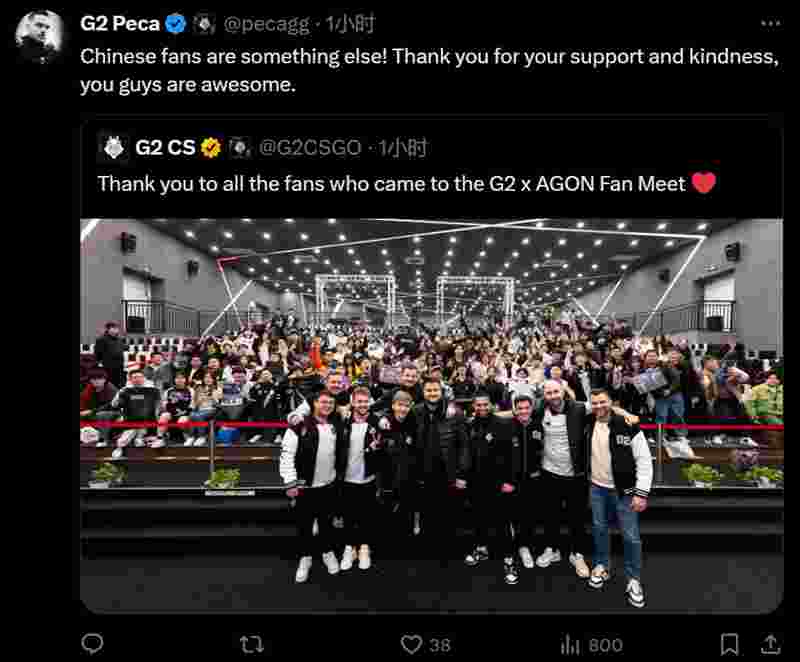Screen dimensions: 800x662
Task: Open the fan meet group photo
Action: pyautogui.click(x=432, y=416)
